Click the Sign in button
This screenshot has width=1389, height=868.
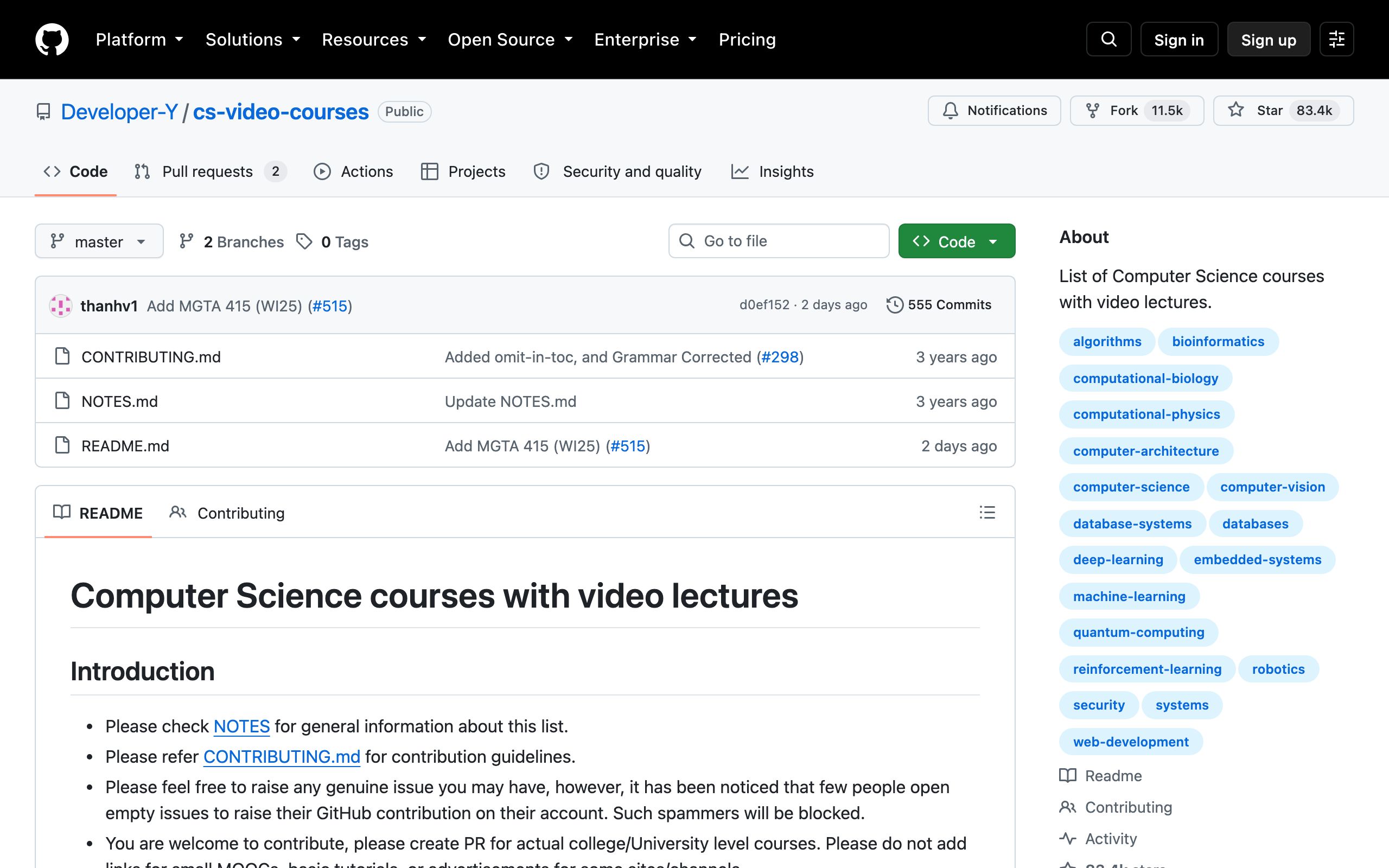click(x=1179, y=39)
